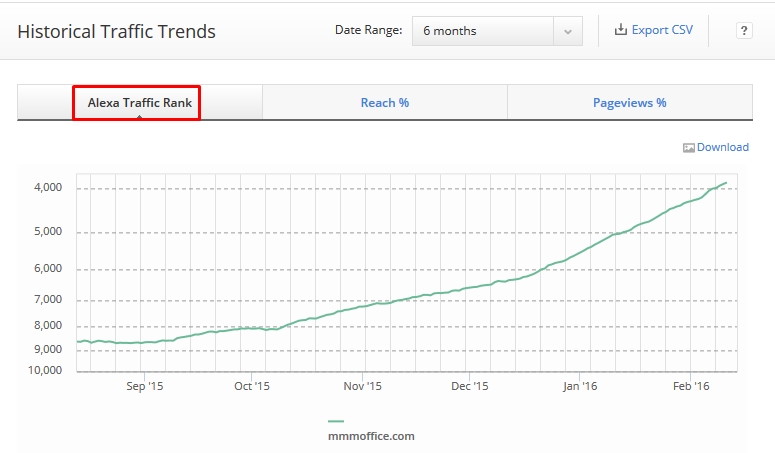Toggle the mmmoffice.com legend label
Image resolution: width=775 pixels, height=453 pixels.
tap(371, 436)
